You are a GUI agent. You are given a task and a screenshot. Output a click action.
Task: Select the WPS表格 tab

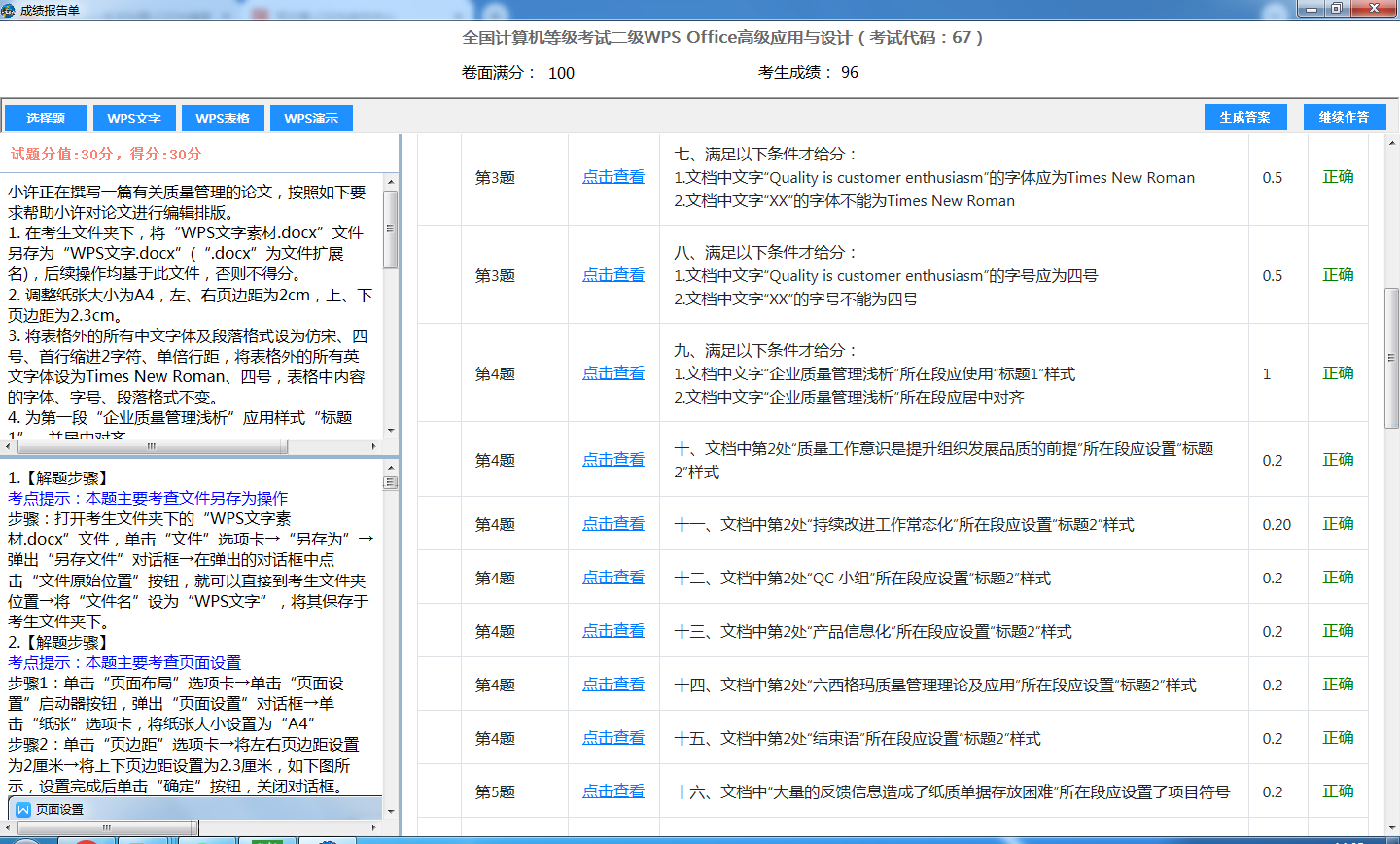[223, 118]
